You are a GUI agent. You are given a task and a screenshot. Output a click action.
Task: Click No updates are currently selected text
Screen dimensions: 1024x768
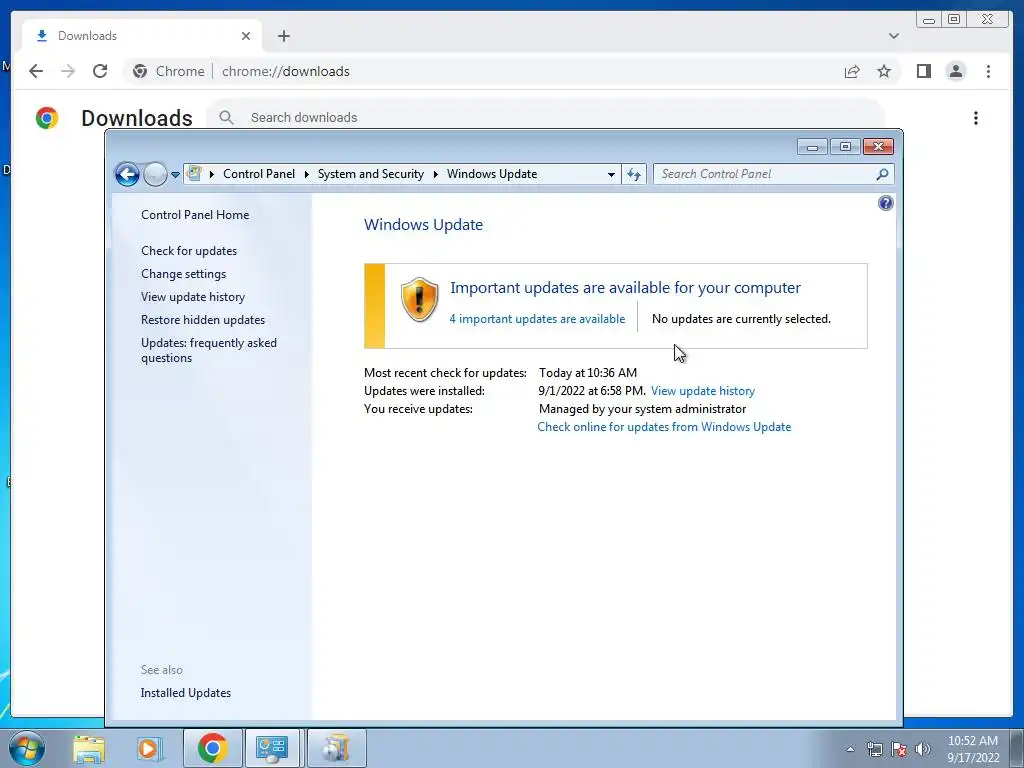coord(741,319)
